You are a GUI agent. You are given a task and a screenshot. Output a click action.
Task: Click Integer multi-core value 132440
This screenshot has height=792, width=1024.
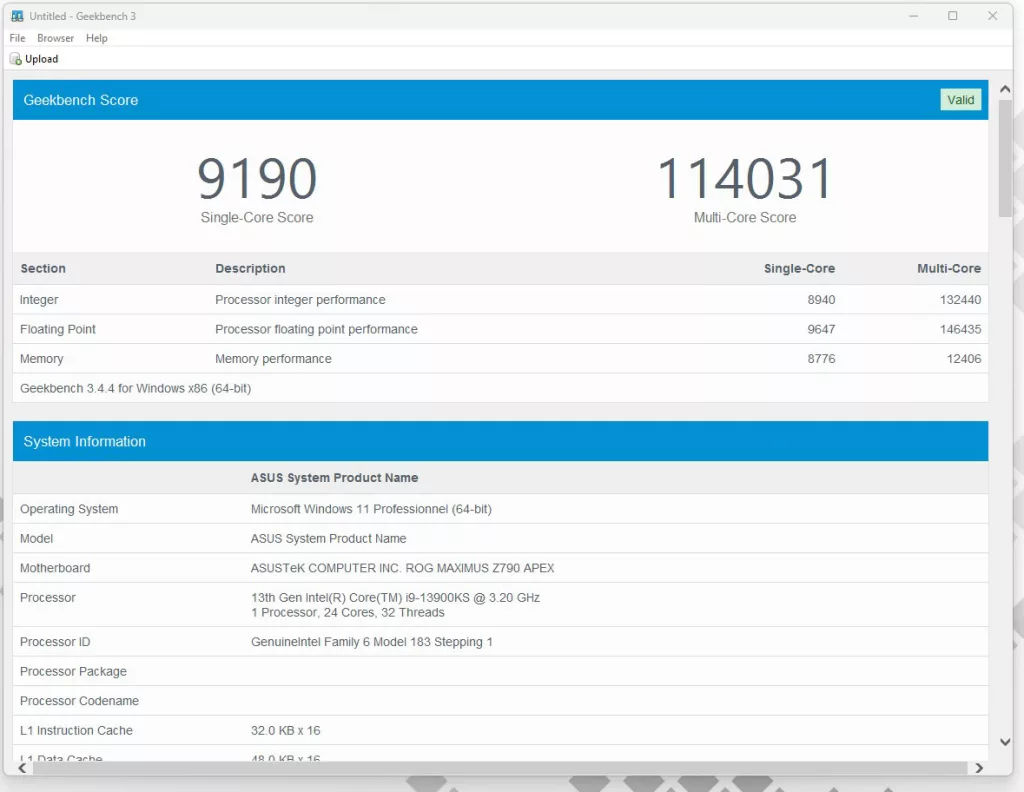960,300
